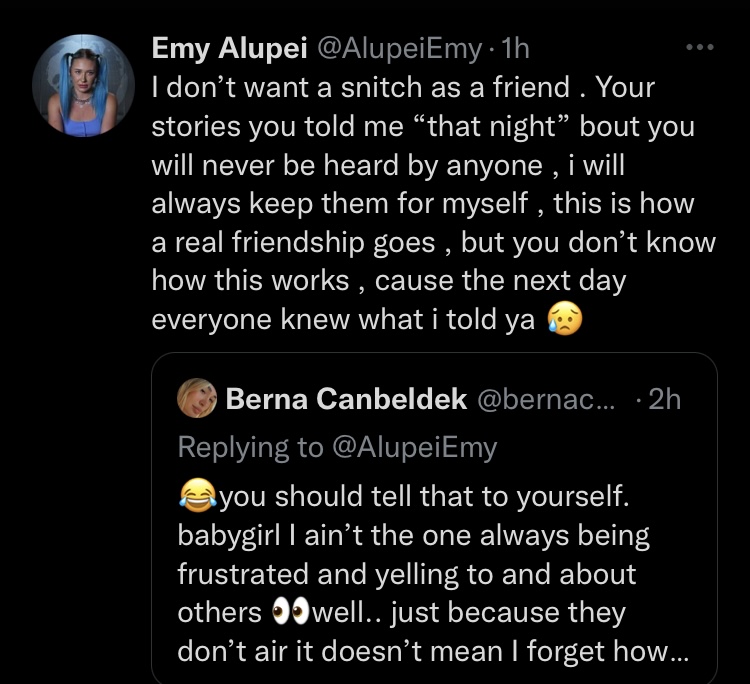The height and width of the screenshot is (684, 750).
Task: Click the @AlupeiEmy mention after Replying to
Action: [x=414, y=448]
